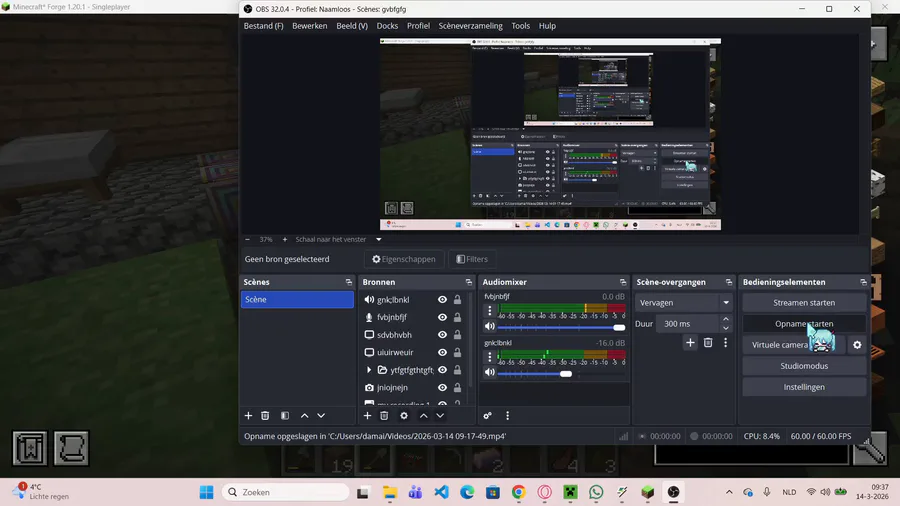900x506 pixels.
Task: Open the Bestand menu
Action: [x=263, y=26]
